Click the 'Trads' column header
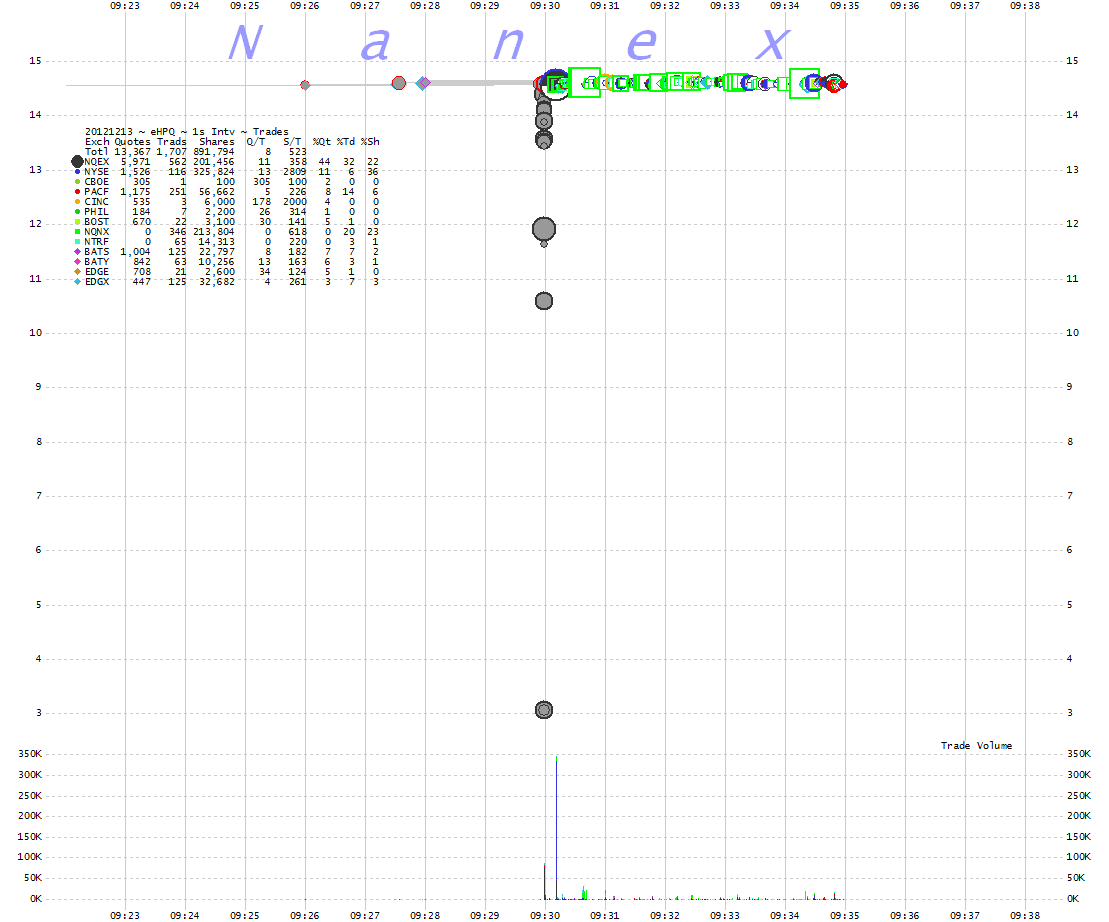1109x922 pixels. pyautogui.click(x=171, y=141)
